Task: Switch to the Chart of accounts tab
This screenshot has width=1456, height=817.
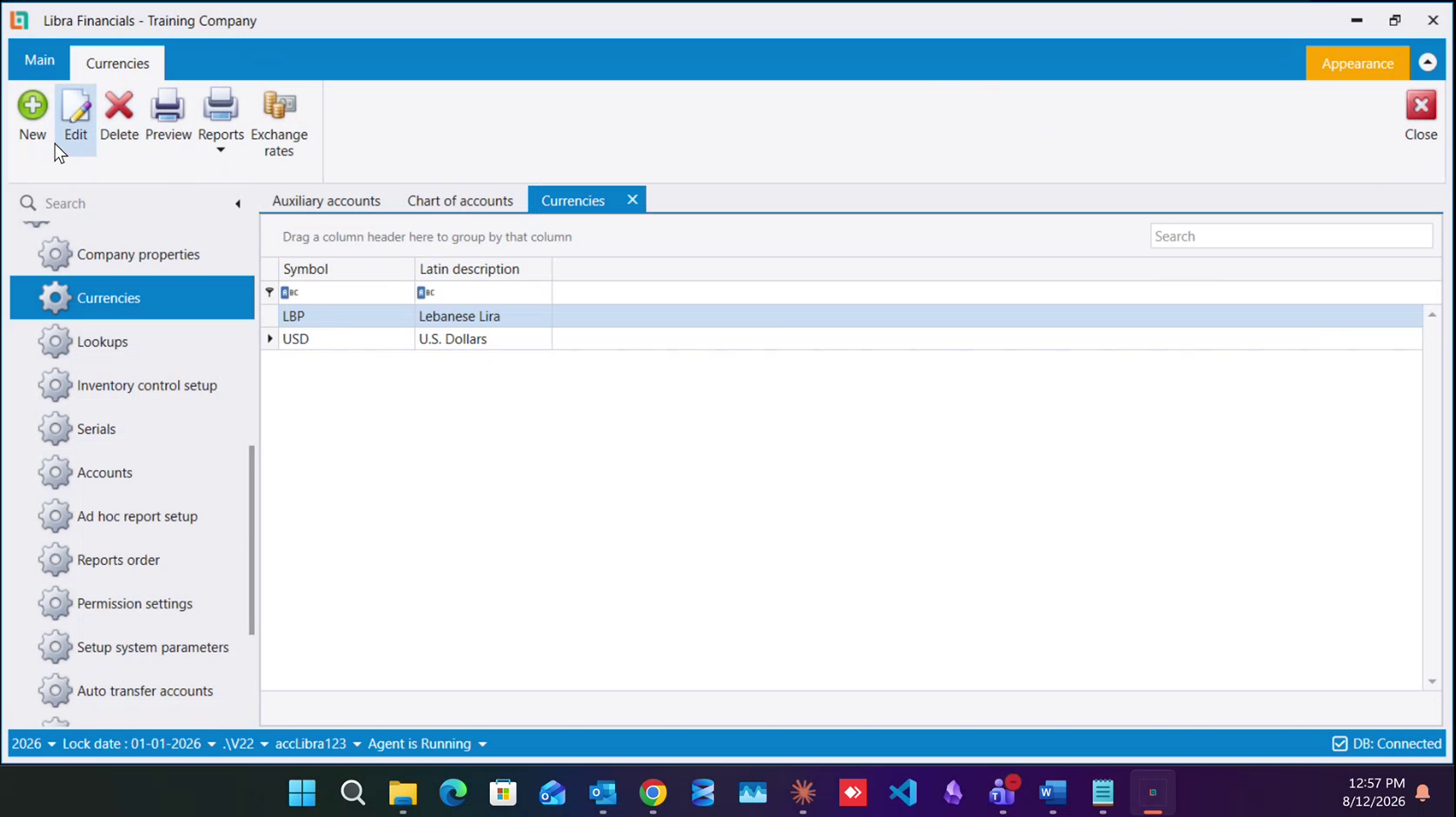Action: [x=460, y=201]
